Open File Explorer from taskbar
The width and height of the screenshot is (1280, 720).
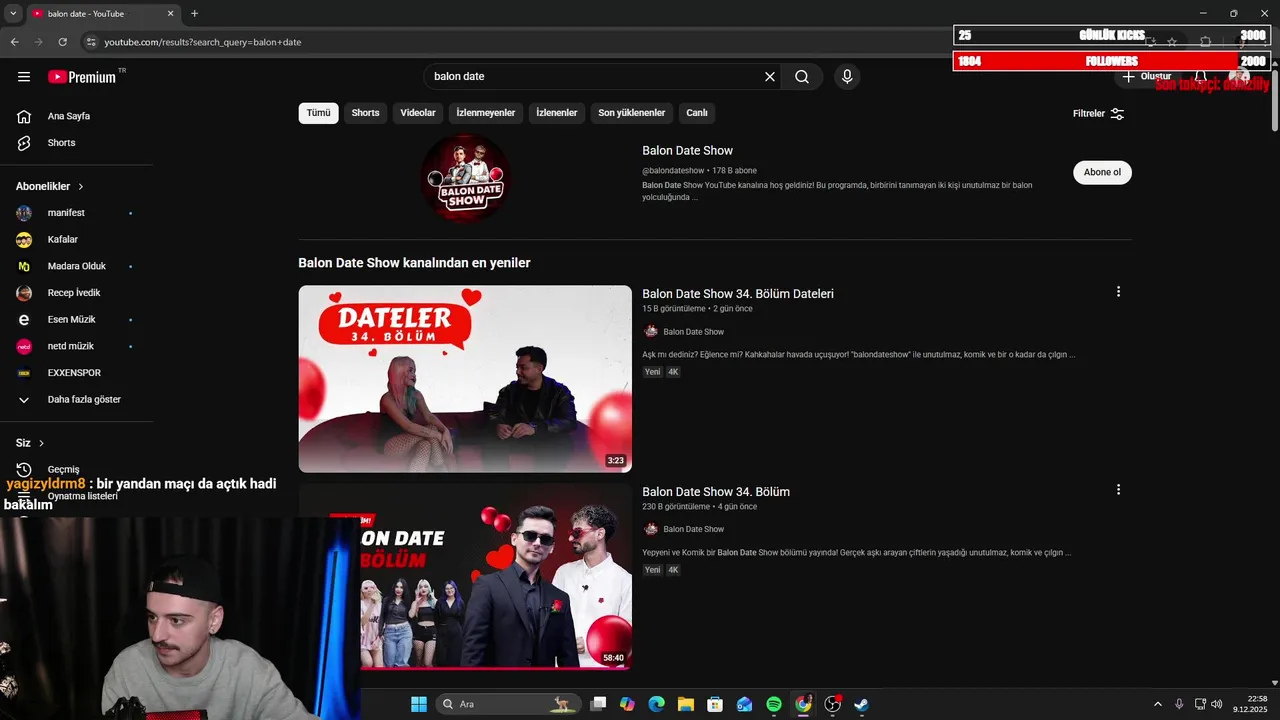point(686,704)
